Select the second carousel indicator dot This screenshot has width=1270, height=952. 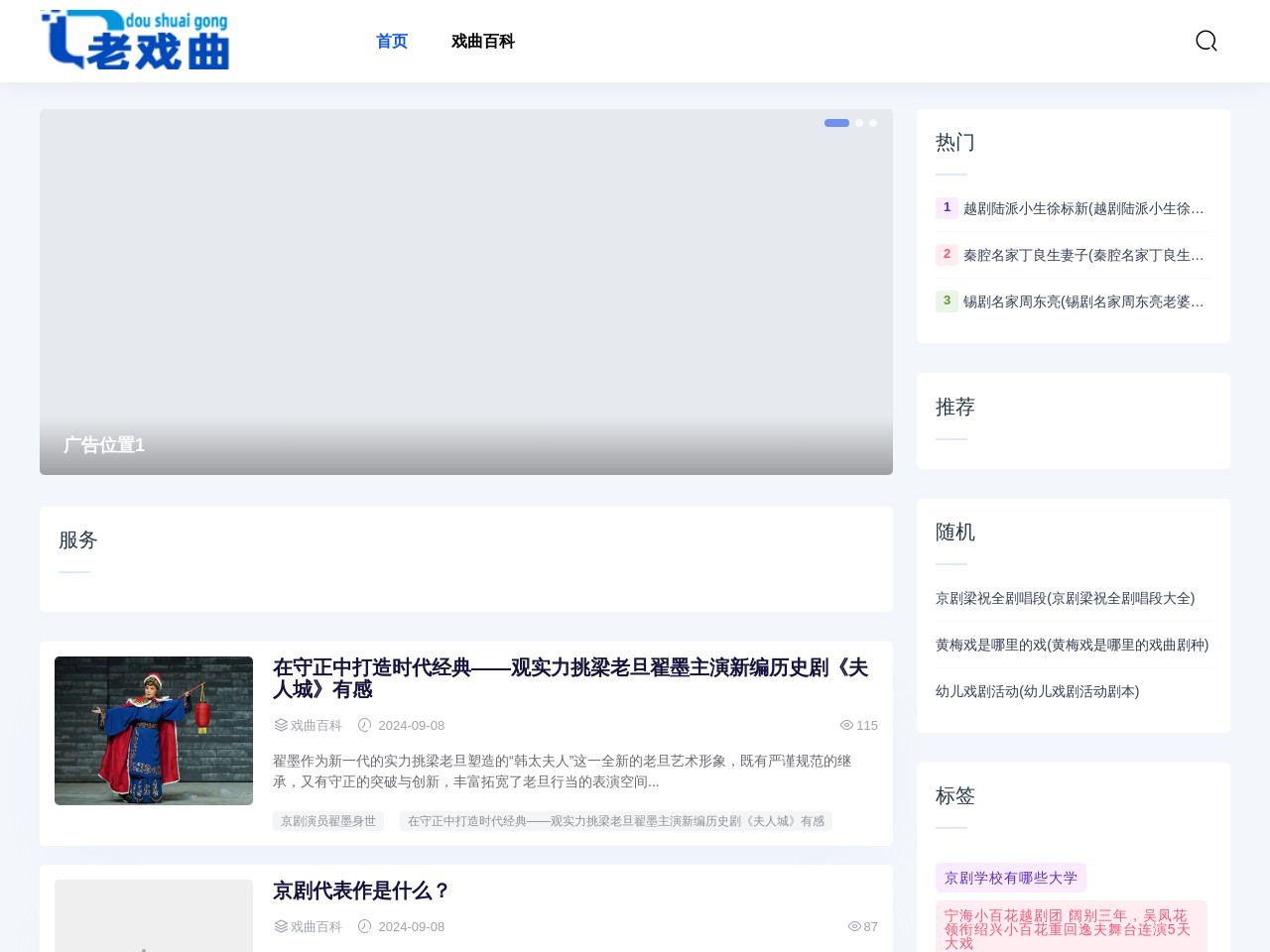tap(859, 123)
